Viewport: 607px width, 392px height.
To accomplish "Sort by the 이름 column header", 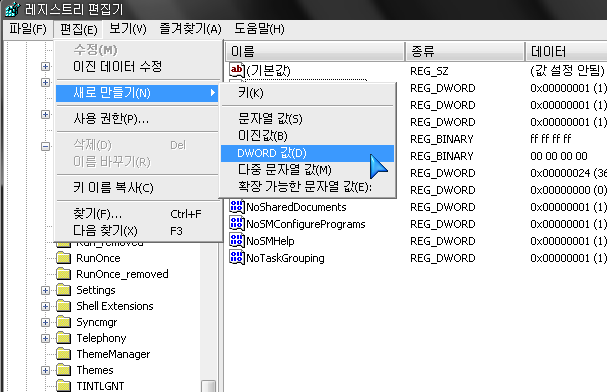I will click(x=315, y=51).
